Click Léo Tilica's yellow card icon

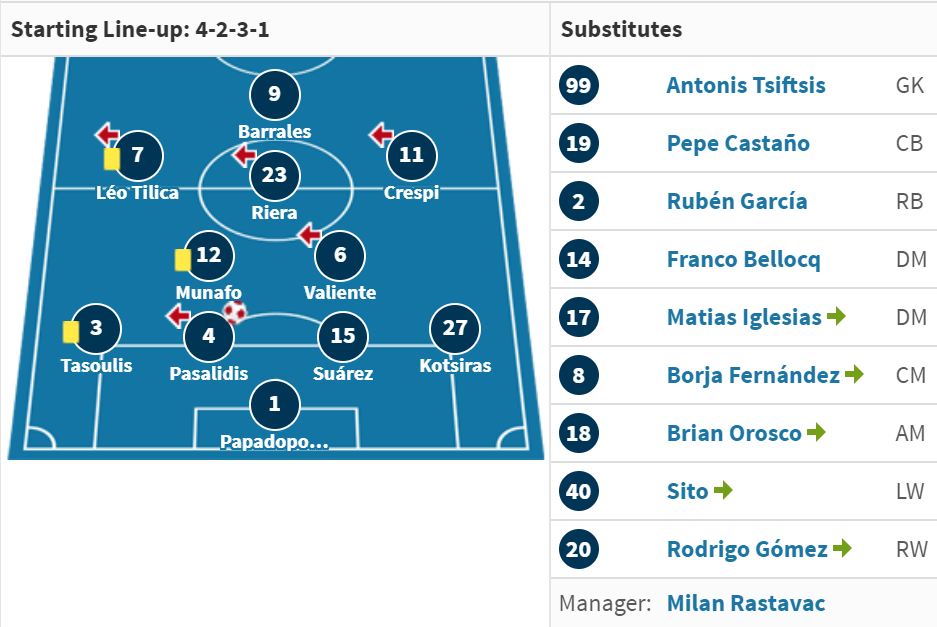[x=112, y=159]
